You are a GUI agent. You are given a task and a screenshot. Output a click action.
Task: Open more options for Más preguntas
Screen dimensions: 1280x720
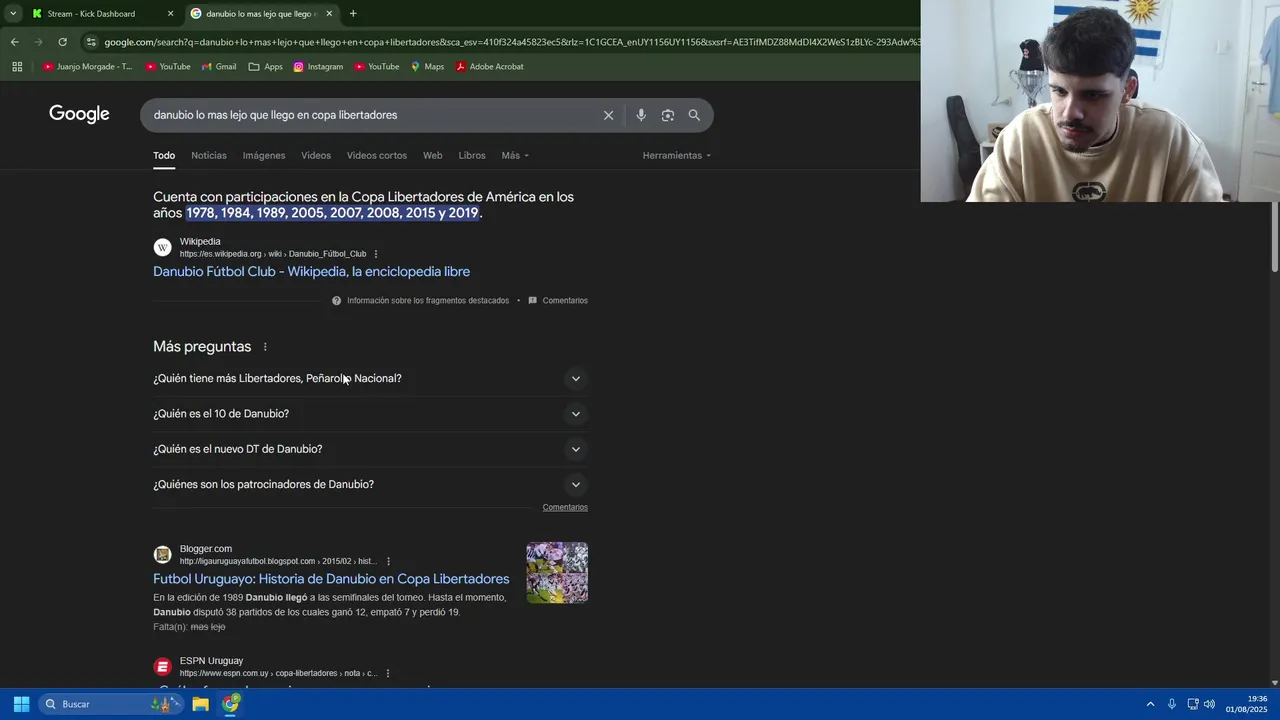click(265, 347)
